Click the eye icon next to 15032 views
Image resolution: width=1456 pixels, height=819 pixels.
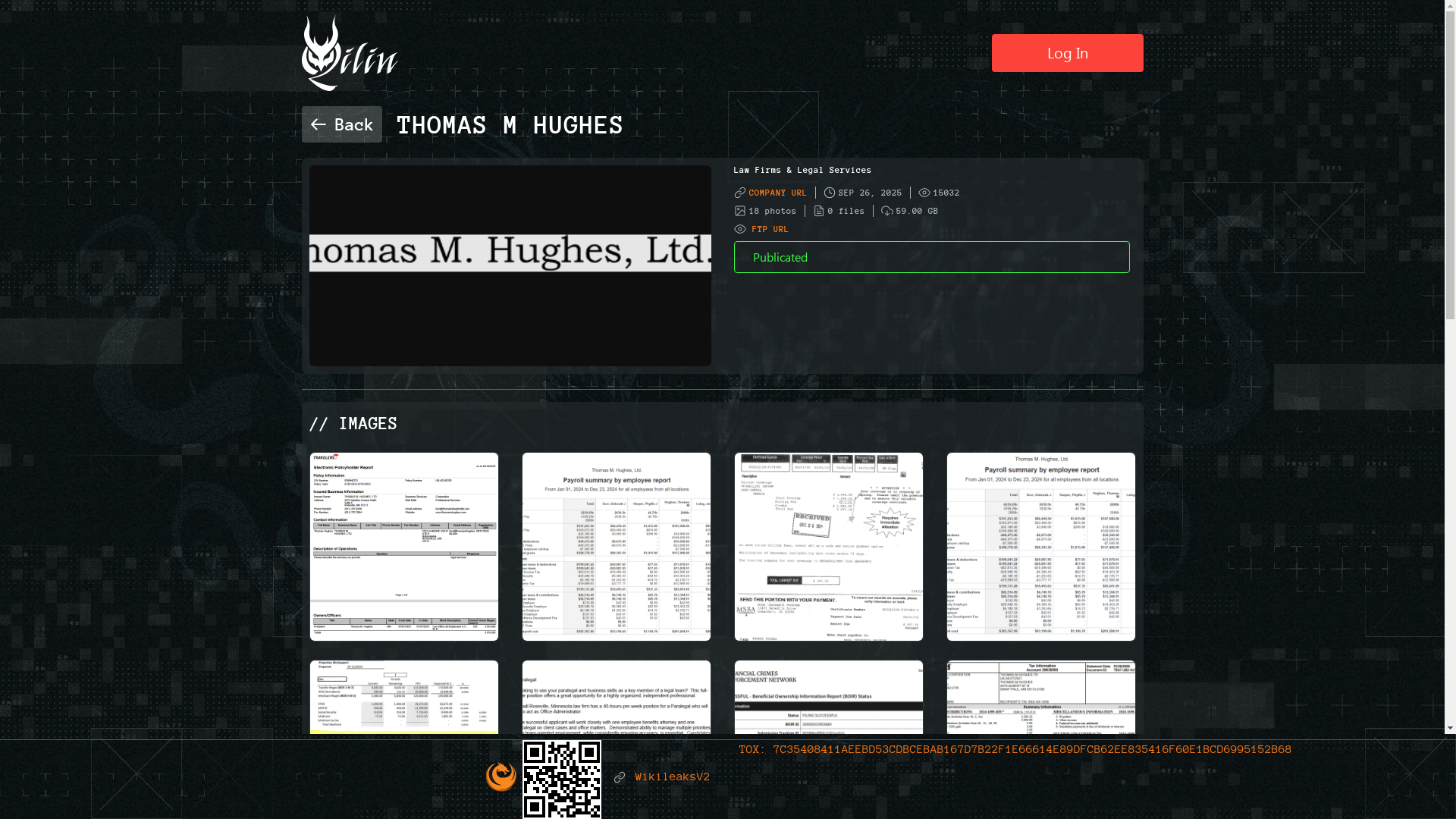[x=924, y=193]
